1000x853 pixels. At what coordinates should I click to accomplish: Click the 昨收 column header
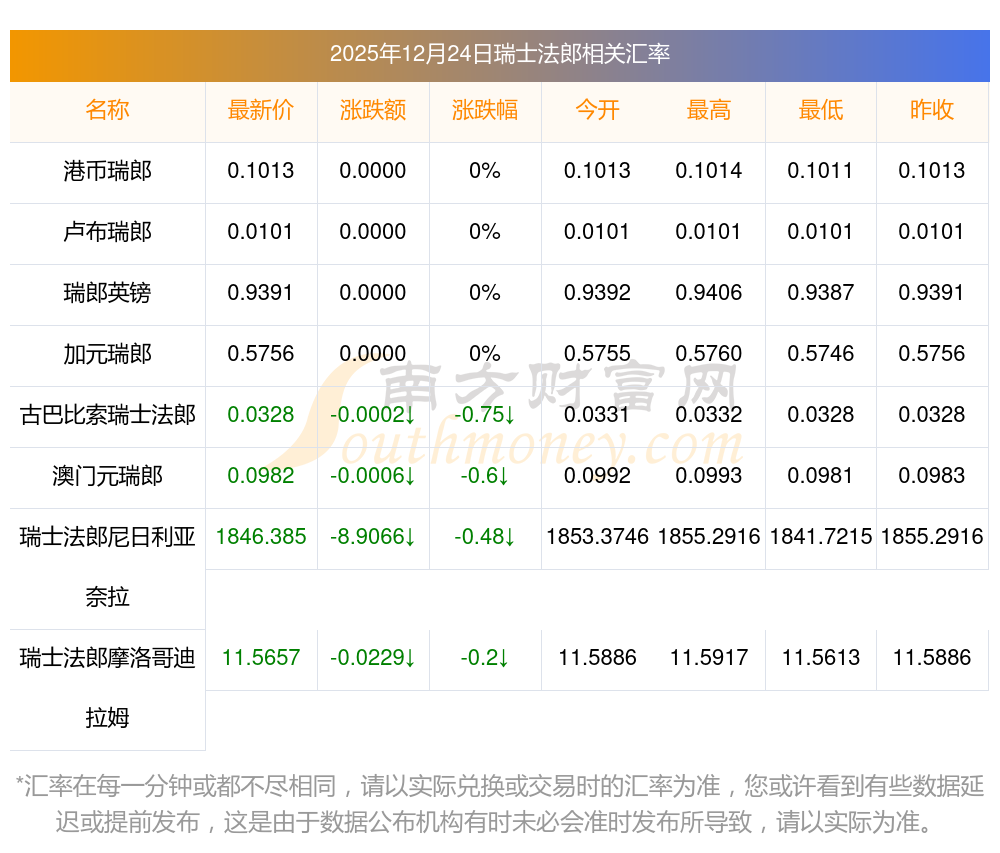pyautogui.click(x=932, y=110)
